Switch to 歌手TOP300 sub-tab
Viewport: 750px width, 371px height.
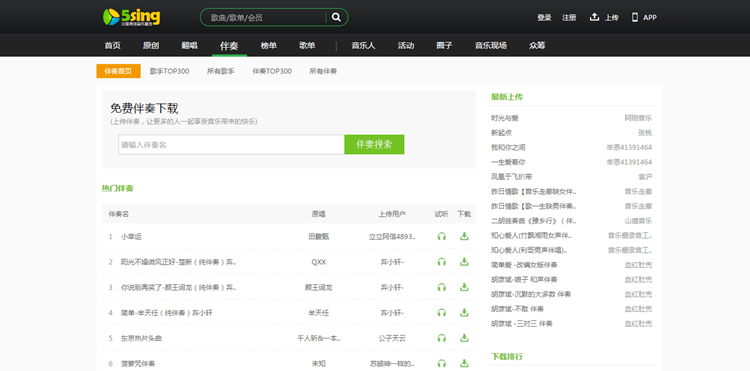[169, 71]
